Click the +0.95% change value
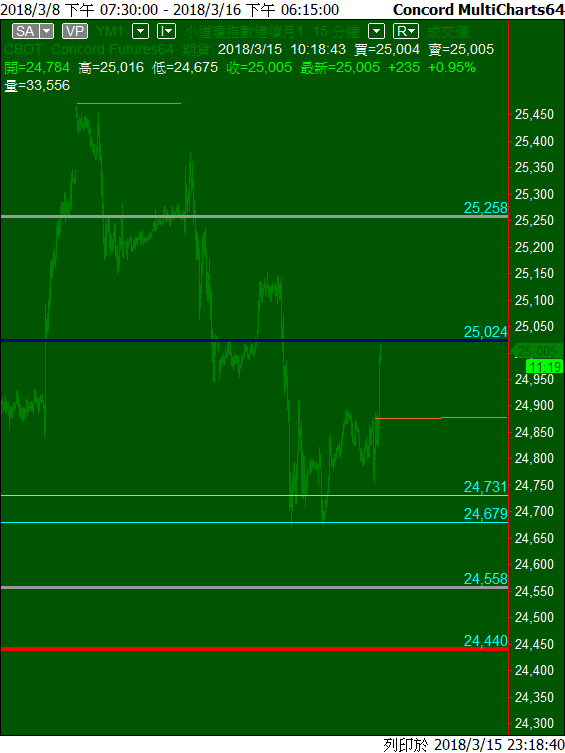The width and height of the screenshot is (565, 753). [x=452, y=67]
